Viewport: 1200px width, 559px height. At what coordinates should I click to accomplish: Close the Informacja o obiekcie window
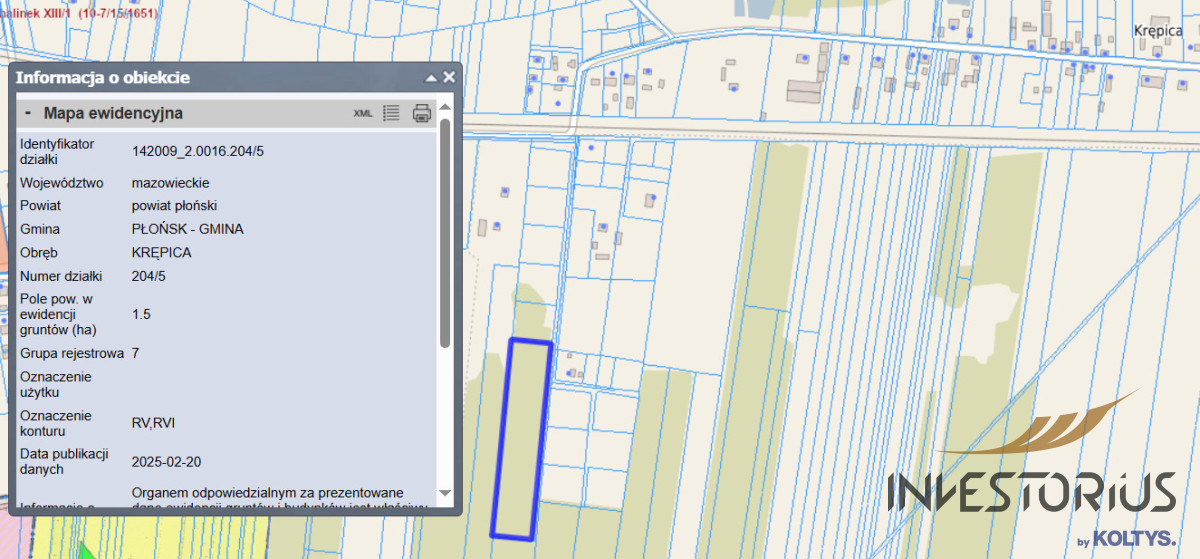[x=449, y=77]
